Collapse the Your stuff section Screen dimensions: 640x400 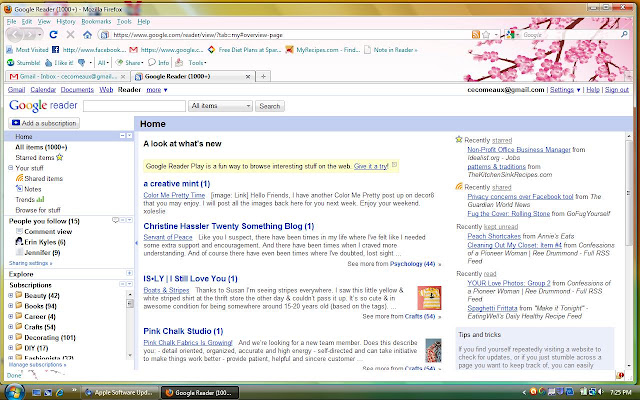click(11, 168)
